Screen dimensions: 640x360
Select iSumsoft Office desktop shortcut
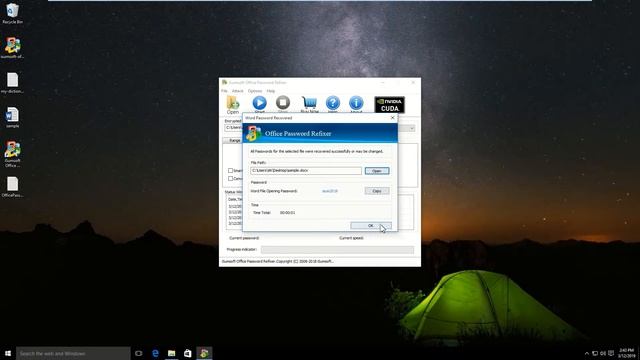(x=13, y=154)
